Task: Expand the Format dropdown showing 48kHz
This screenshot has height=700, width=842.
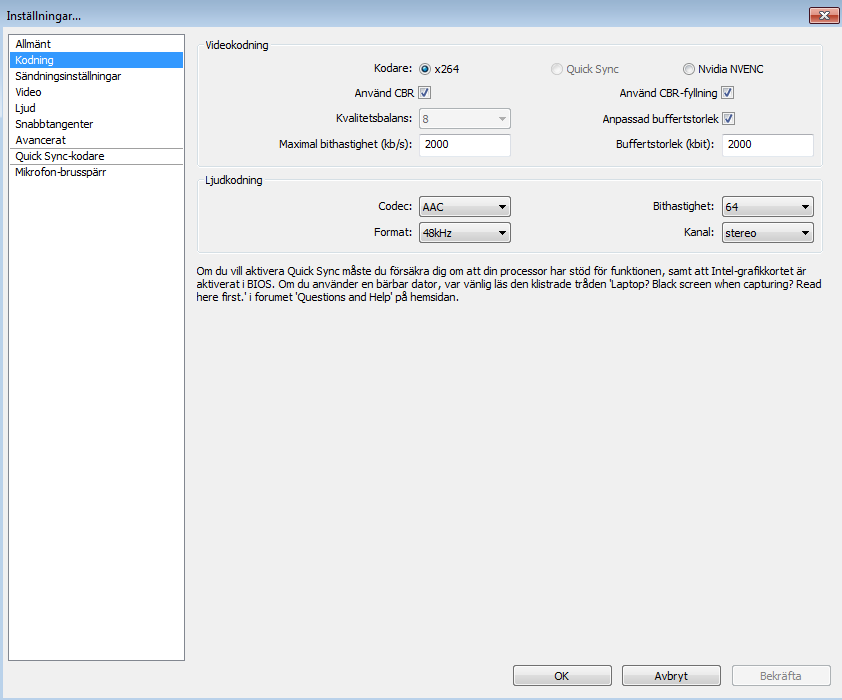Action: (465, 233)
